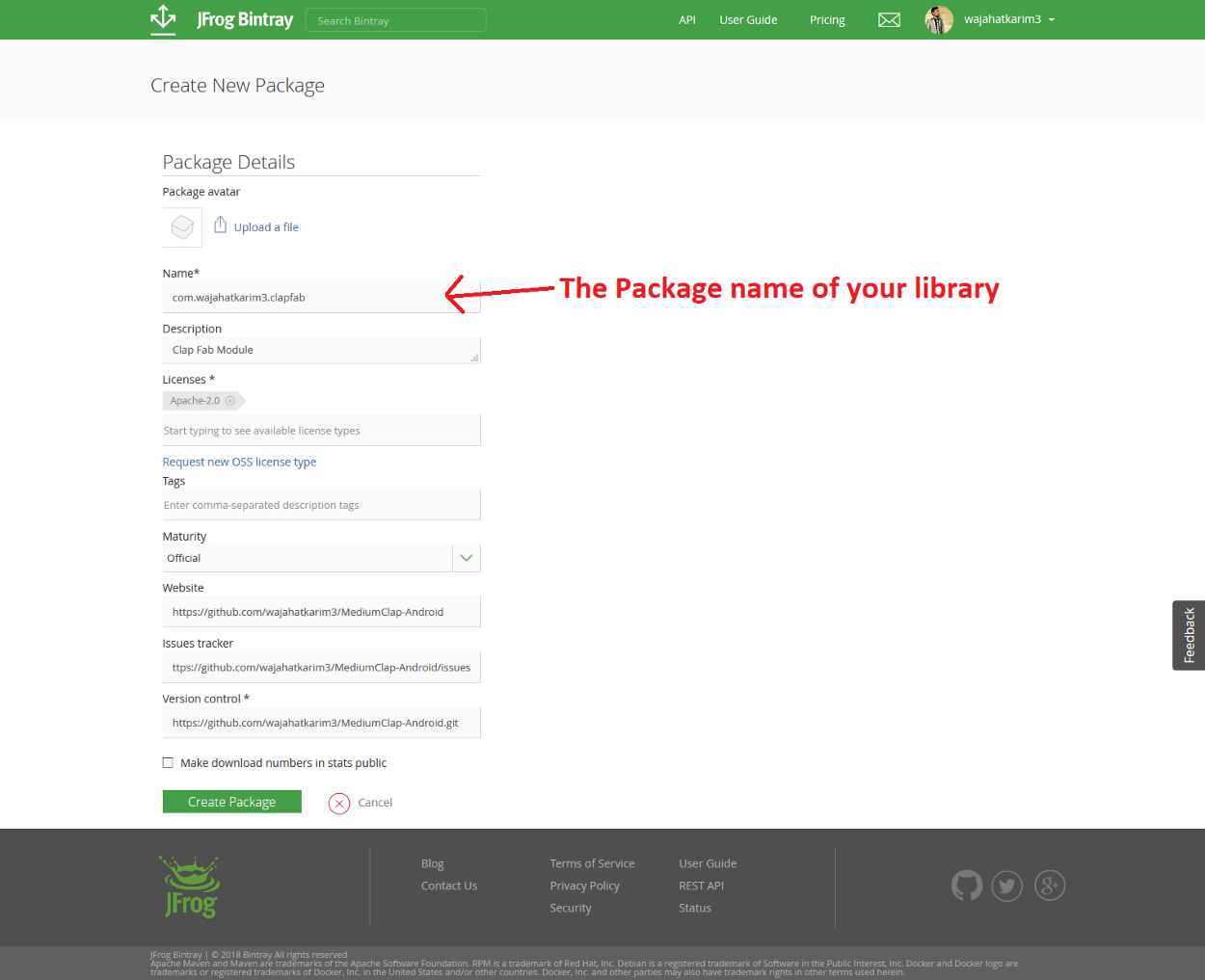Open the Twitter icon in the footer
The height and width of the screenshot is (980, 1205).
point(1007,886)
